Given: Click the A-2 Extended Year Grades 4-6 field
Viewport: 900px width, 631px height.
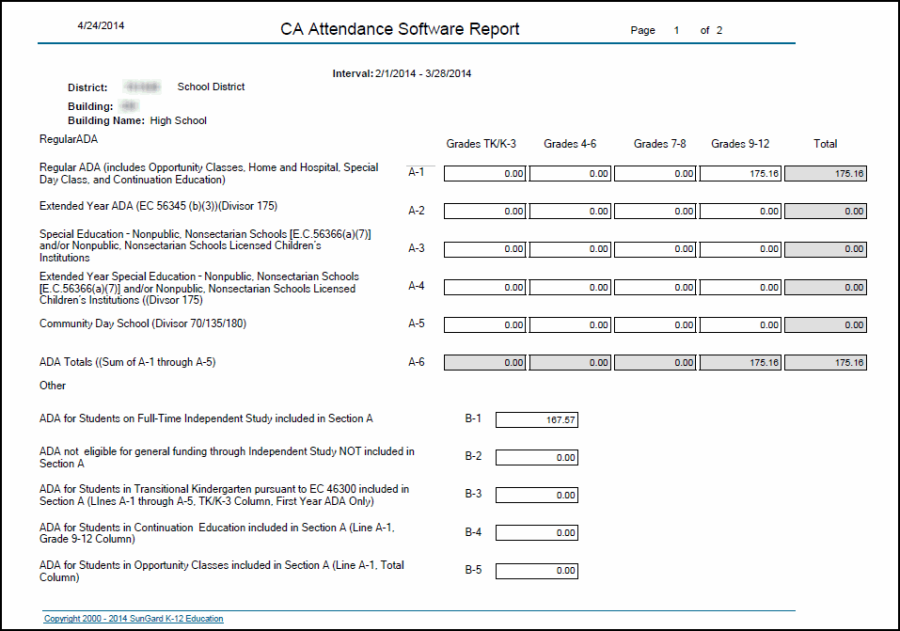Looking at the screenshot, I should (570, 212).
